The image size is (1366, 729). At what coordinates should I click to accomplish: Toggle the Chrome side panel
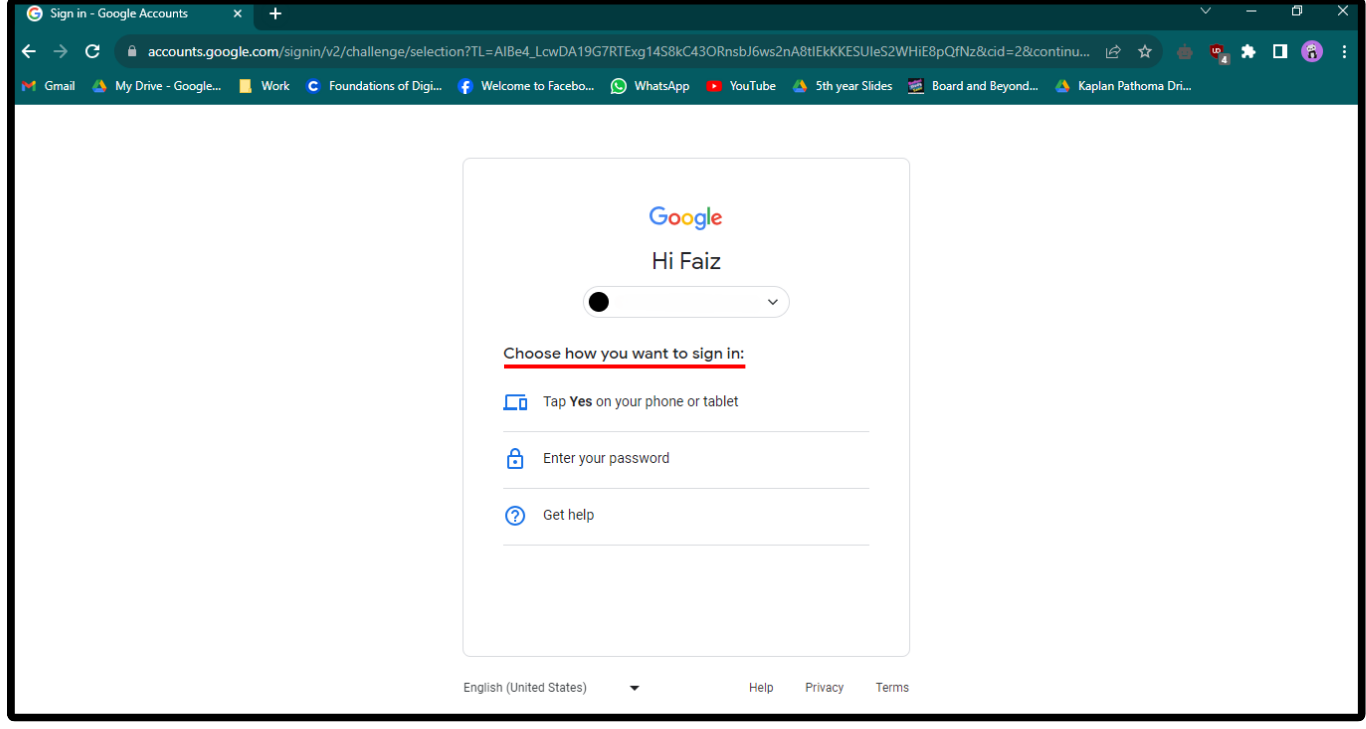(x=1280, y=52)
